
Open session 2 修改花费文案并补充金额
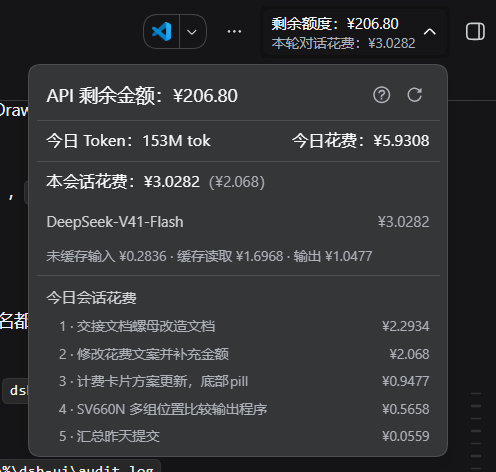pos(144,354)
